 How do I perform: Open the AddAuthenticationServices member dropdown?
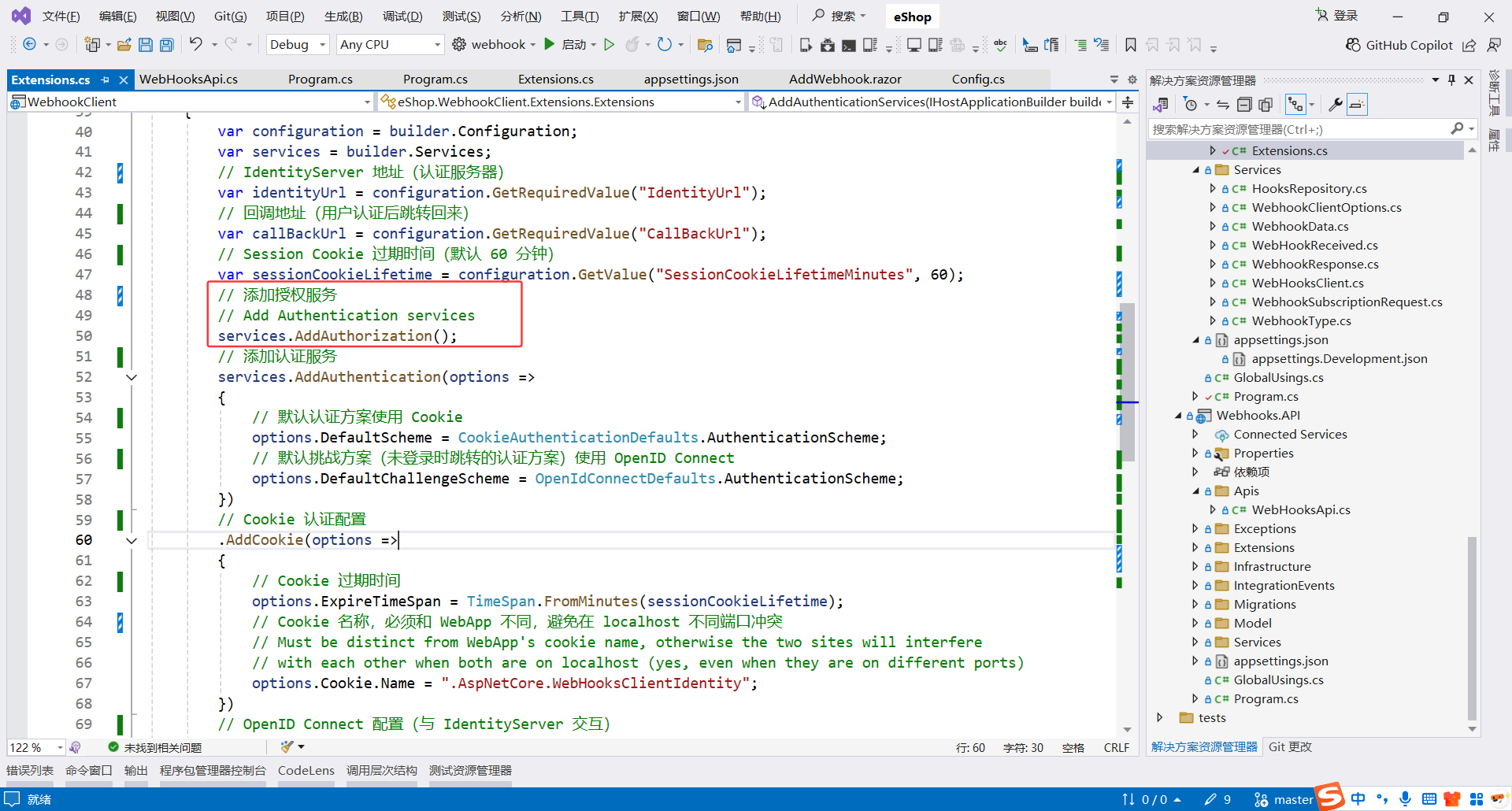coord(932,102)
